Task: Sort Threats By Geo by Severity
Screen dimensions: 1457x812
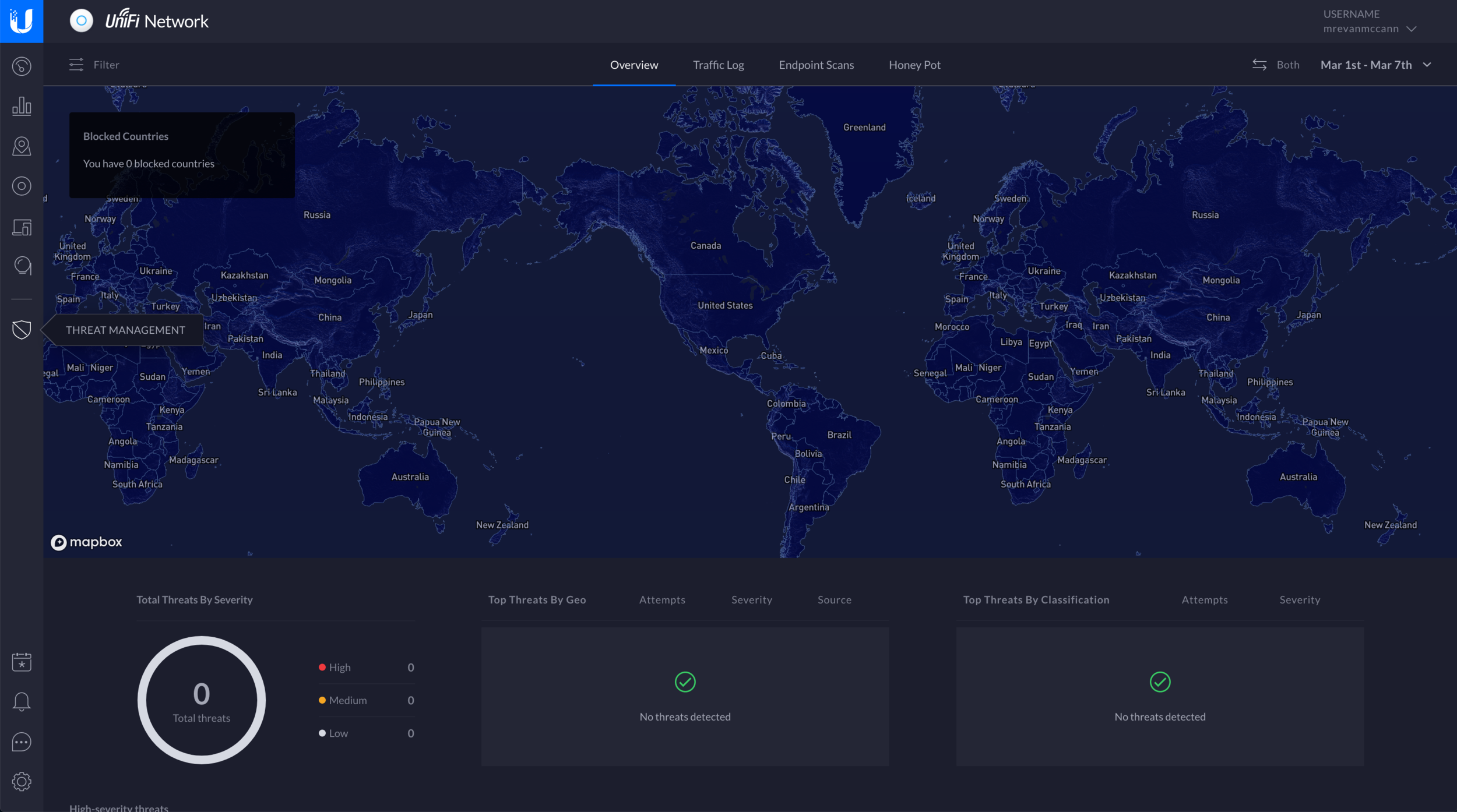Action: click(x=752, y=600)
